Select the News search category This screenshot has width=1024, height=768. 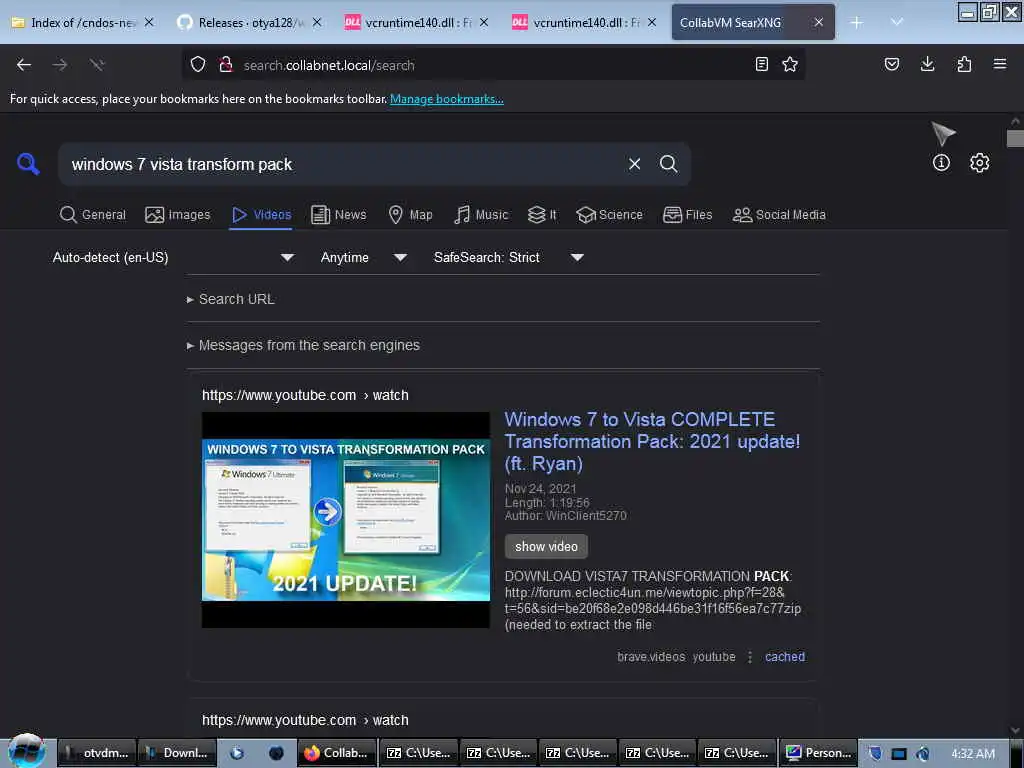pyautogui.click(x=338, y=215)
